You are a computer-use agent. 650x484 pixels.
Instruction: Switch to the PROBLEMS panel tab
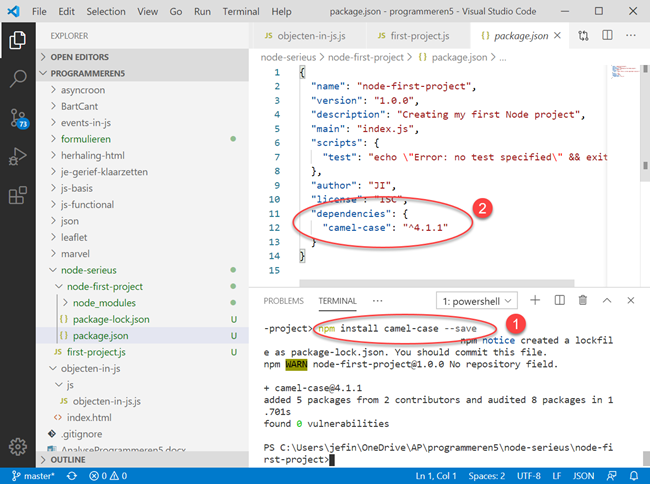(x=283, y=300)
